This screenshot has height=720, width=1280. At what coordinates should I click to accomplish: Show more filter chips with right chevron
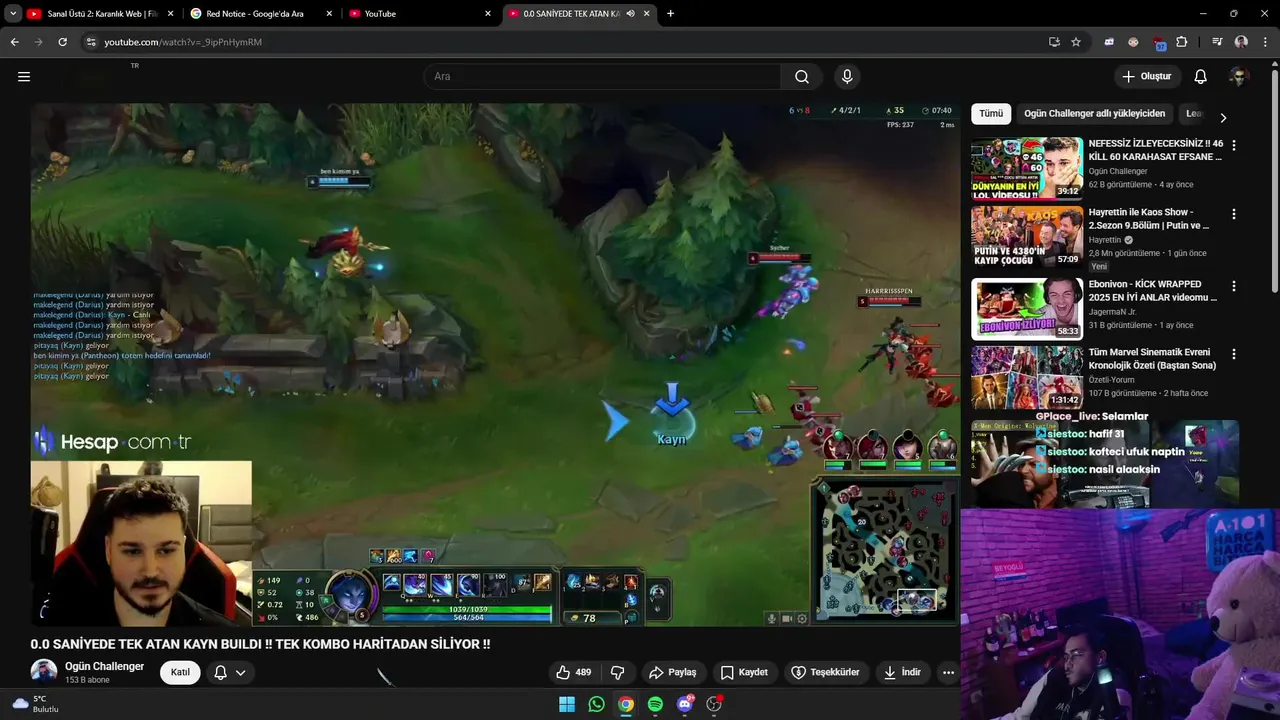pos(1222,117)
